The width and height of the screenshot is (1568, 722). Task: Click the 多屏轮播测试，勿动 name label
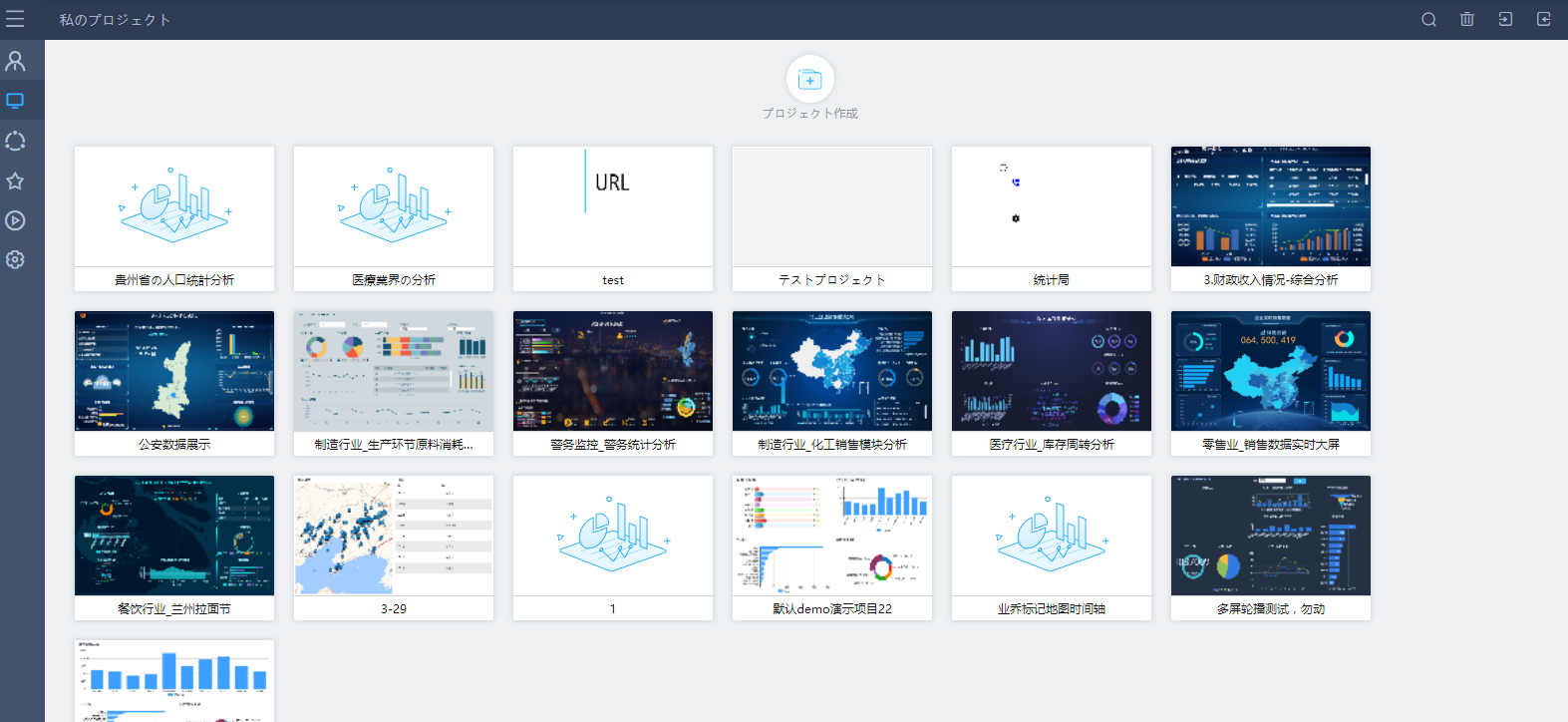[x=1271, y=609]
